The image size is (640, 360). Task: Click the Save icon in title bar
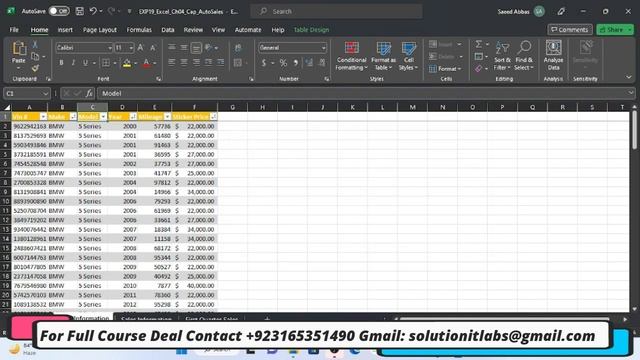click(80, 11)
